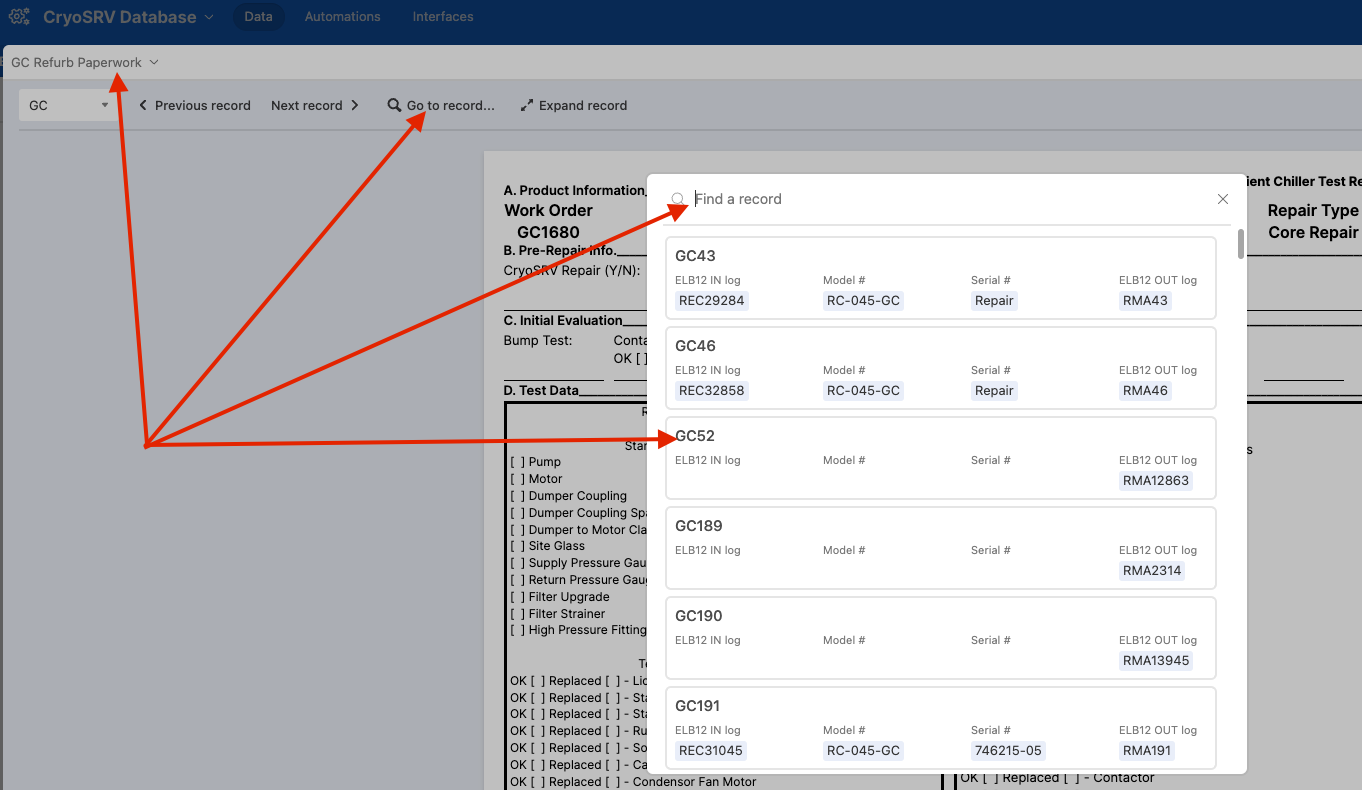Click the Pump checkbox bracket
The image size is (1362, 790).
517,462
